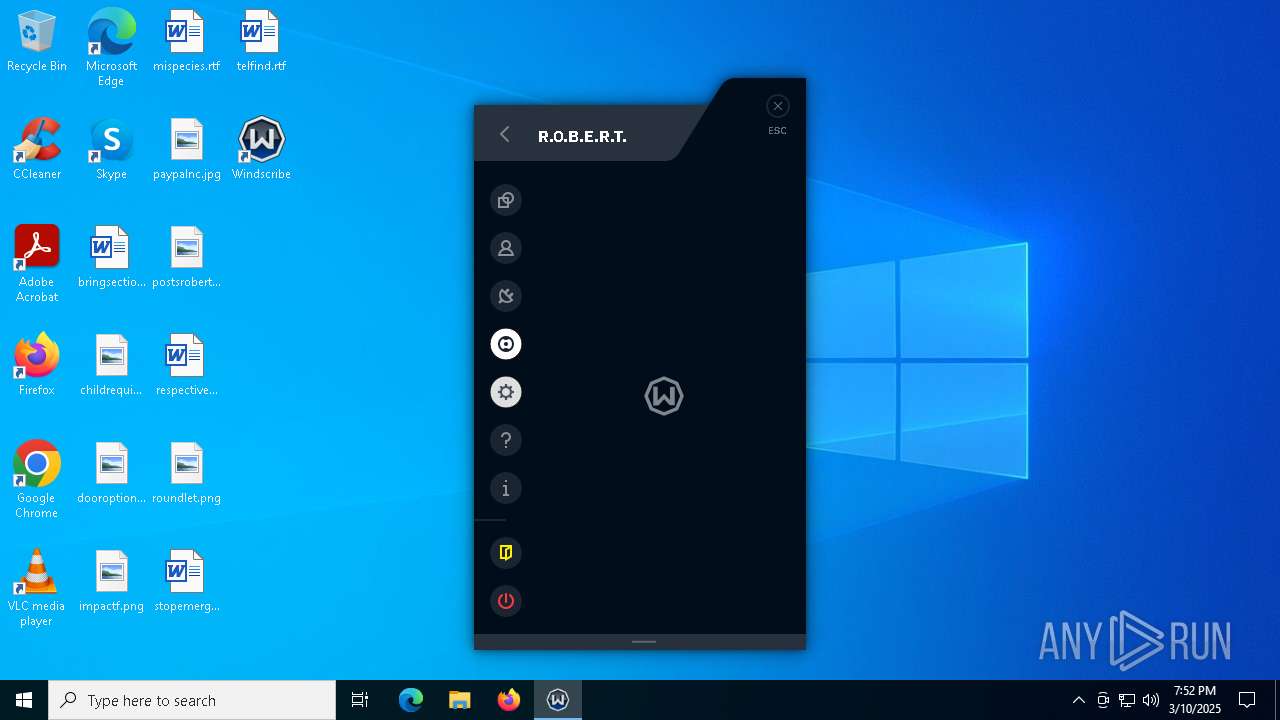Image resolution: width=1280 pixels, height=720 pixels.
Task: Select dooroption... image file on desktop
Action: (x=111, y=474)
